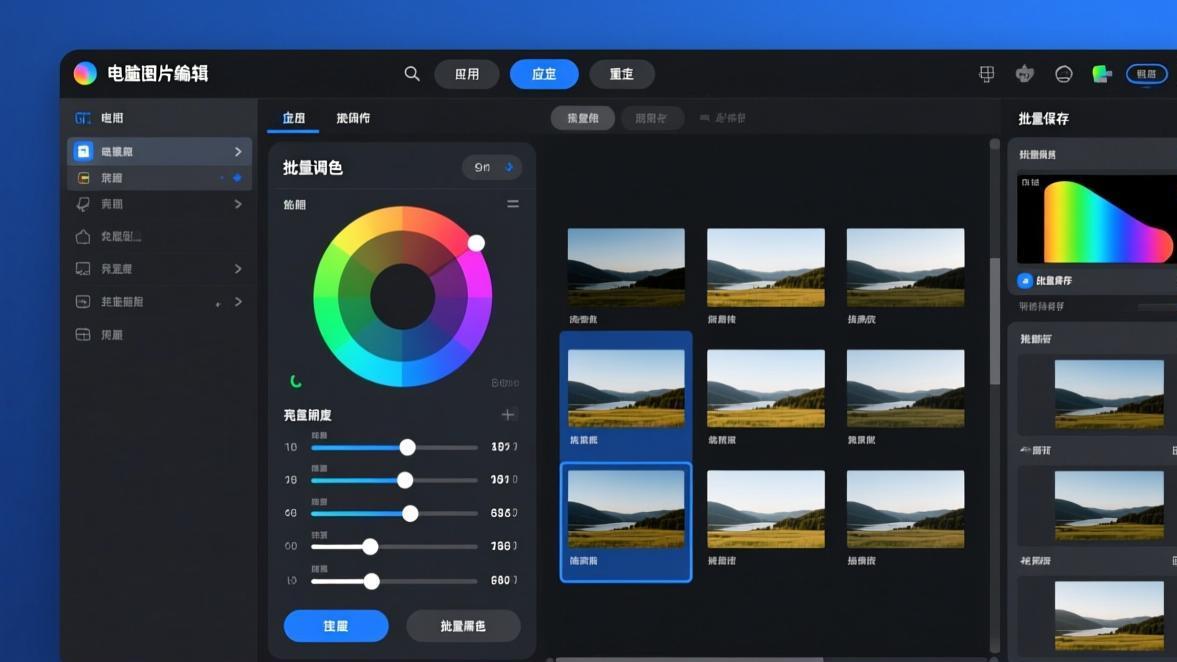1177x662 pixels.
Task: Click the green gradient flag icon
Action: click(1101, 74)
